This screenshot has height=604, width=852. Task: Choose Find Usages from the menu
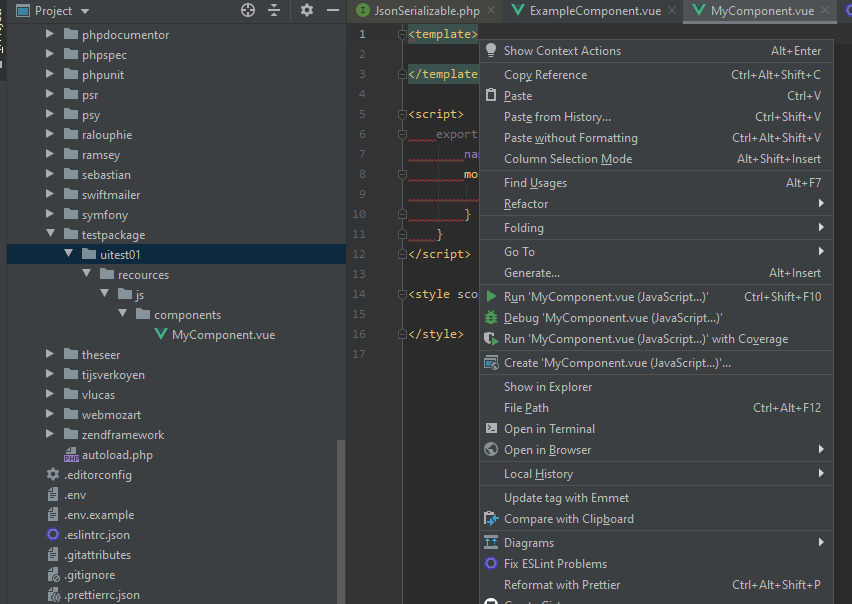coord(656,183)
